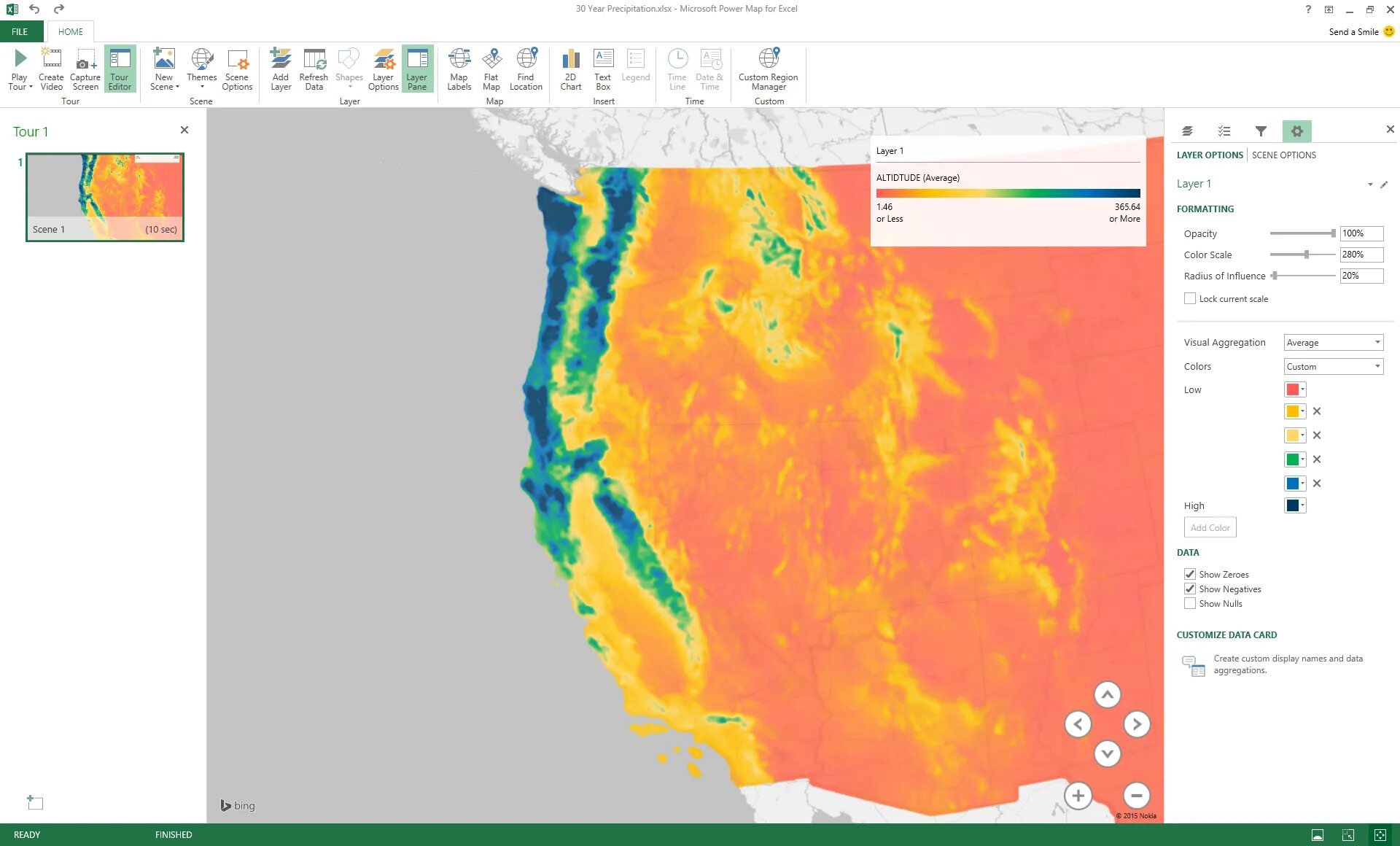Screen dimensions: 1400x846
Task: Expand Layer 1 name dropdown
Action: (1372, 184)
